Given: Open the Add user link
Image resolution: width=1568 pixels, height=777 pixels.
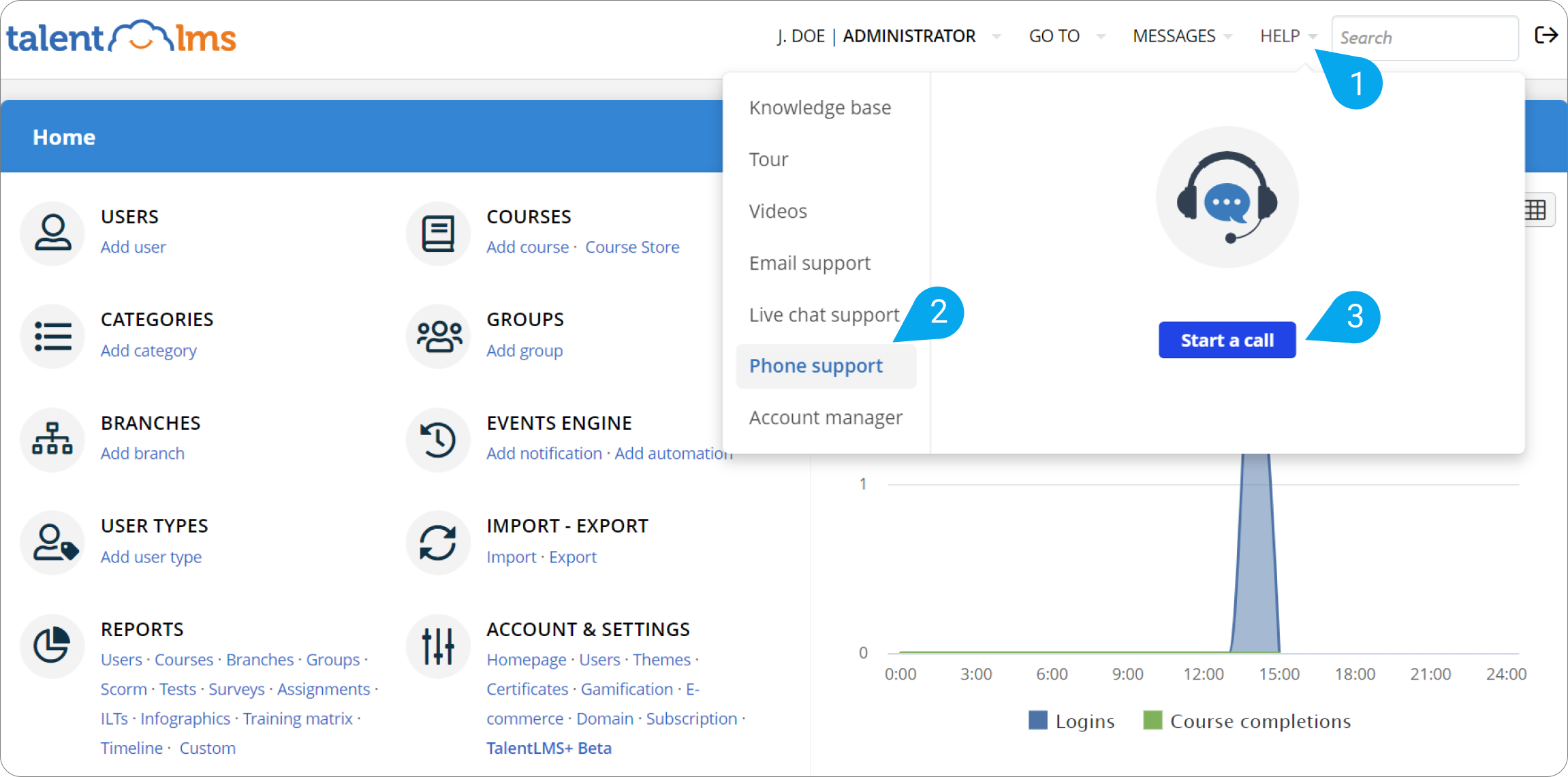Looking at the screenshot, I should [x=134, y=247].
